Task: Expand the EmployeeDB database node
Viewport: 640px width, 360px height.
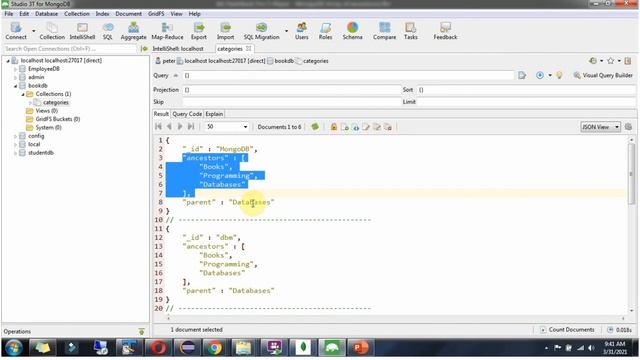Action: click(16, 69)
